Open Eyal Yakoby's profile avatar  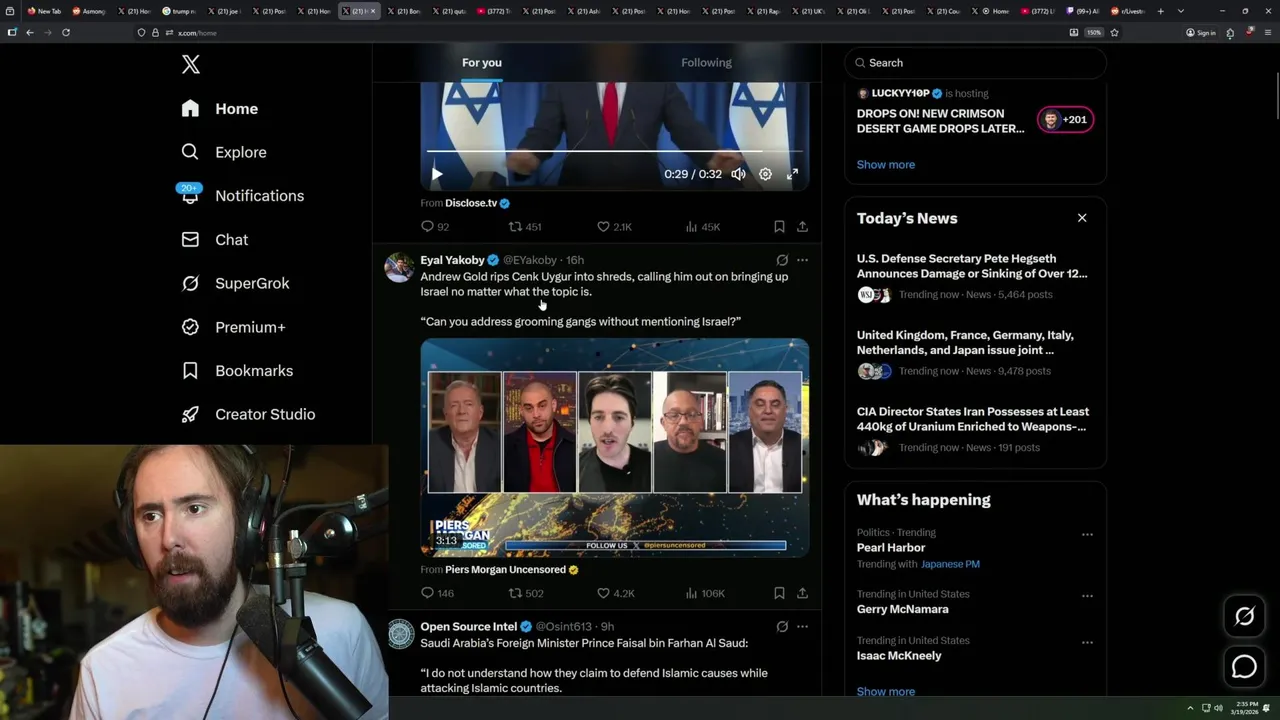coord(400,267)
